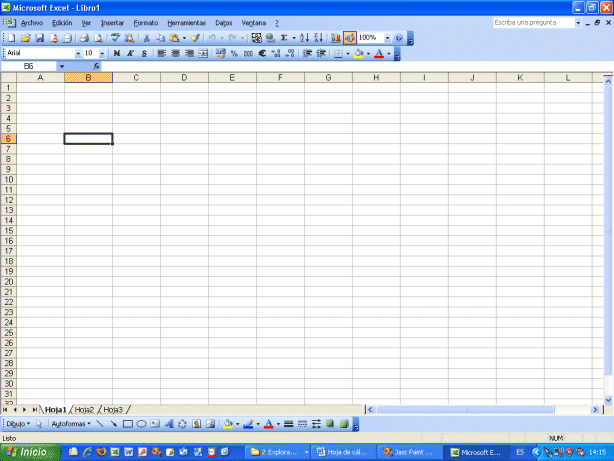Click the 'Escriba una pregunta' help box

pyautogui.click(x=533, y=23)
